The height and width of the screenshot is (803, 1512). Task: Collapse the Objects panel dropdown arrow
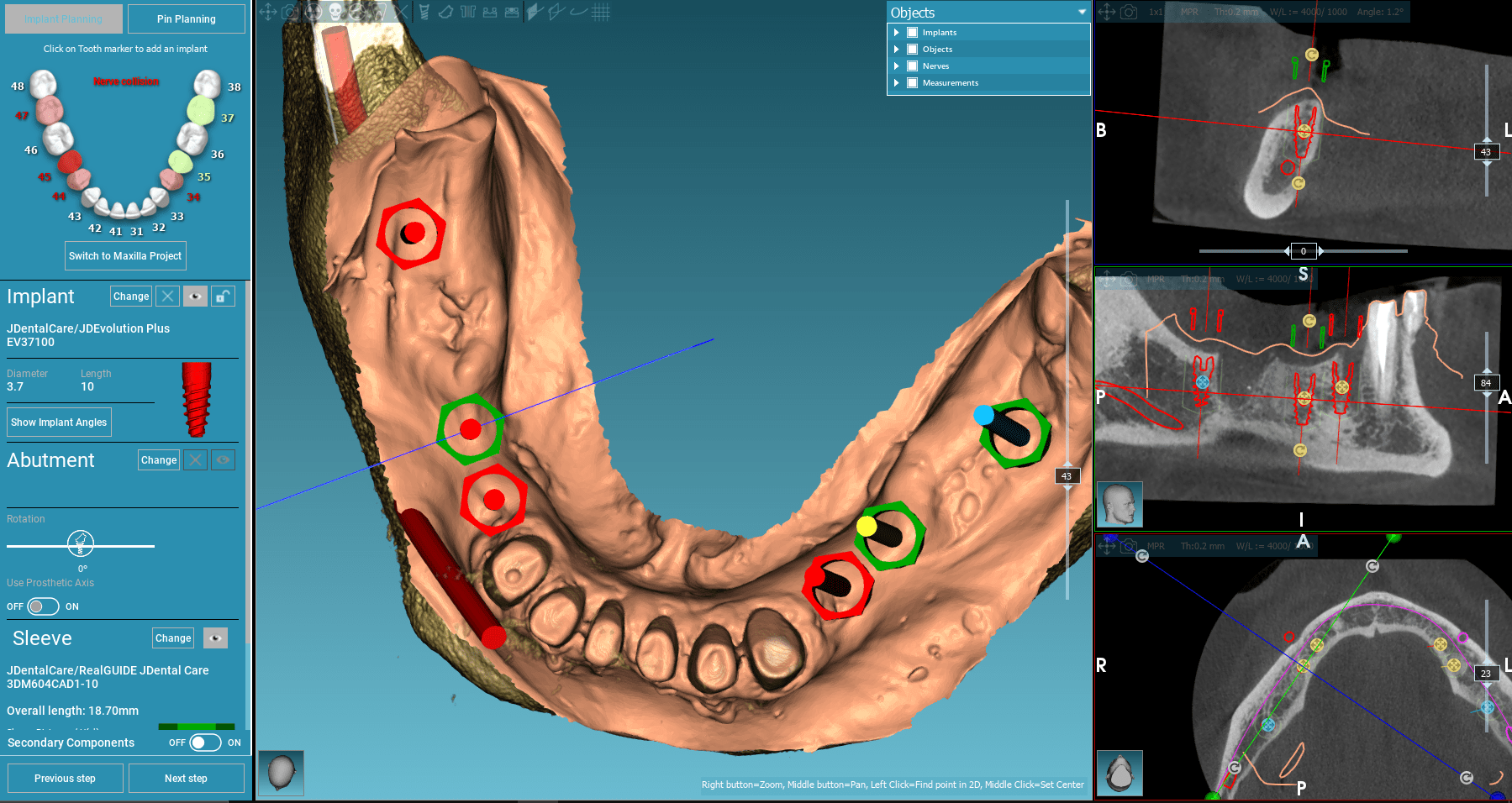tap(1082, 13)
